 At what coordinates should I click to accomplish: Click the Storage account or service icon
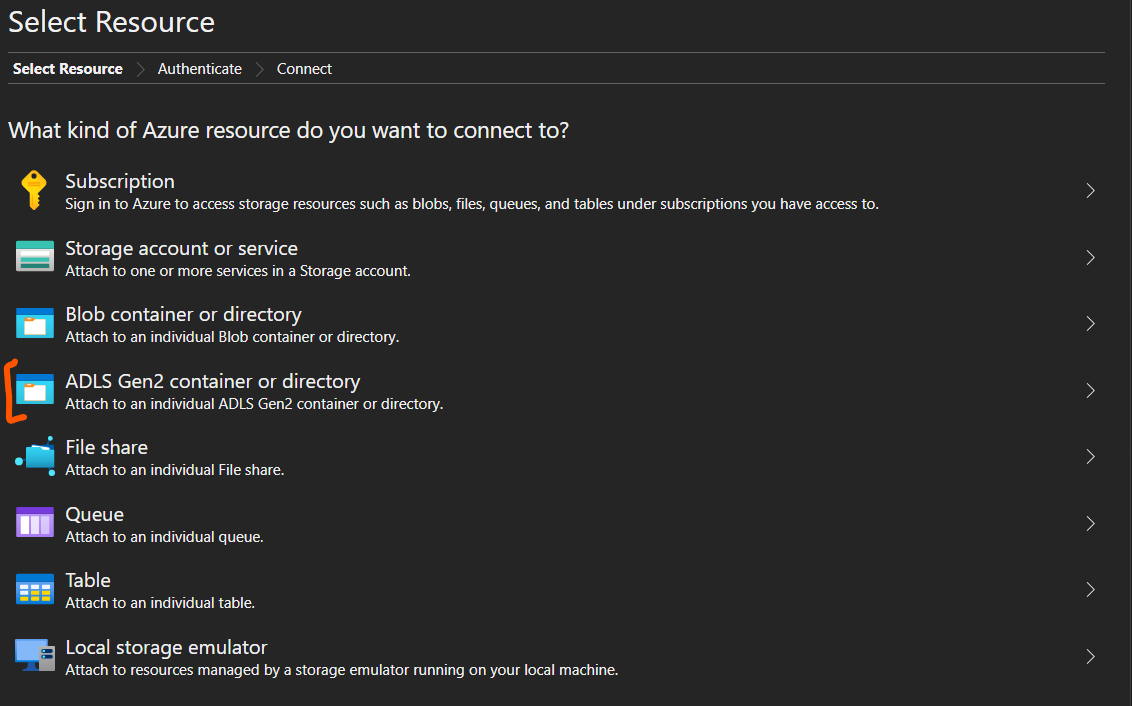pos(33,257)
